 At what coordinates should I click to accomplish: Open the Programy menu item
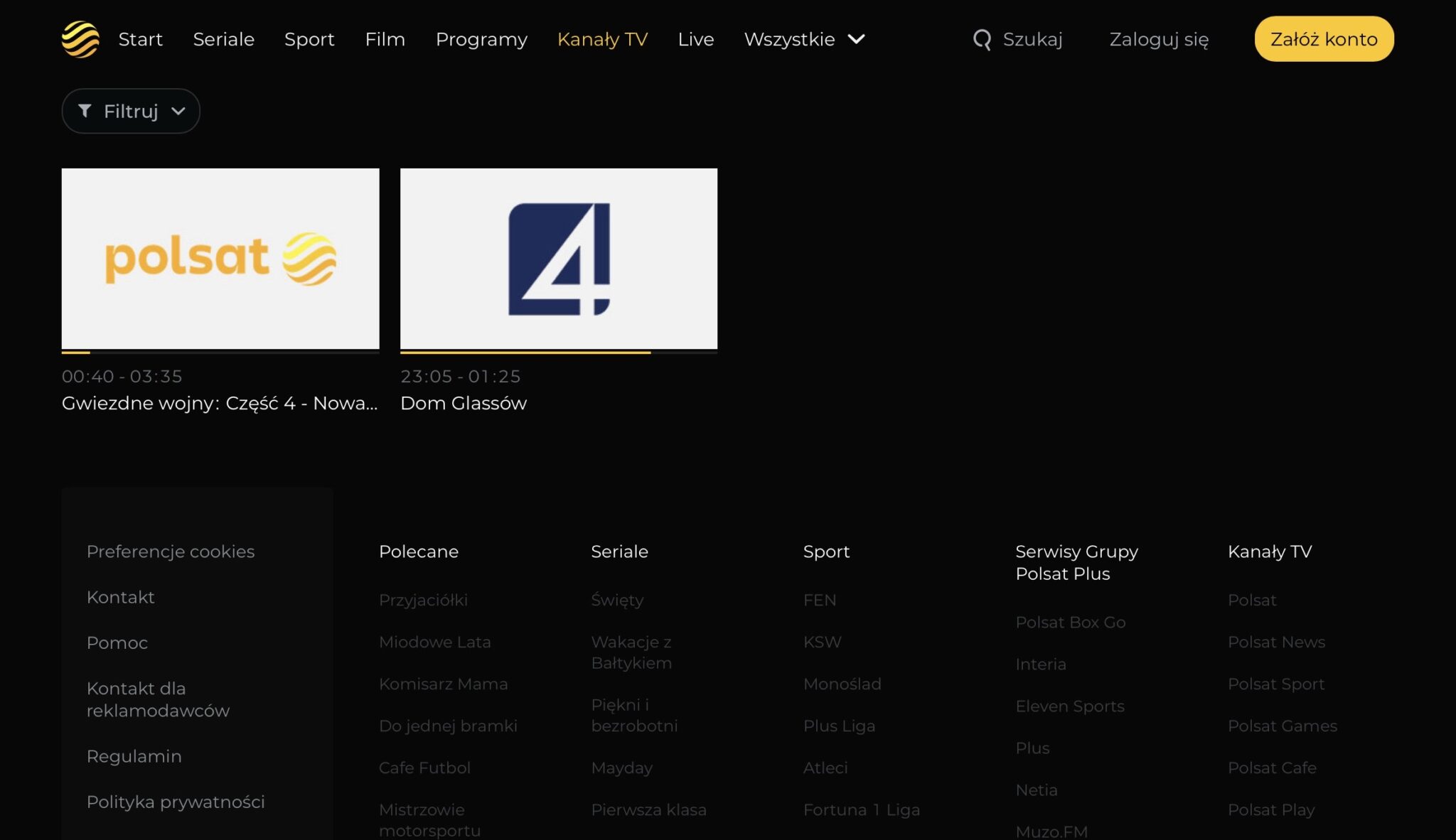[x=481, y=39]
